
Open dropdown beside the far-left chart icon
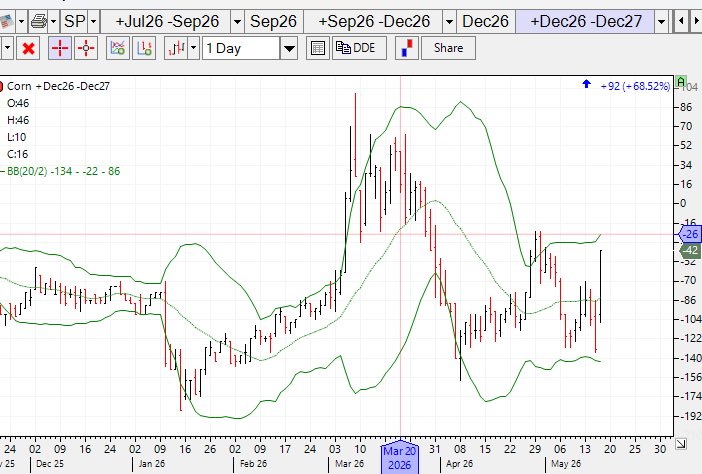pyautogui.click(x=21, y=21)
